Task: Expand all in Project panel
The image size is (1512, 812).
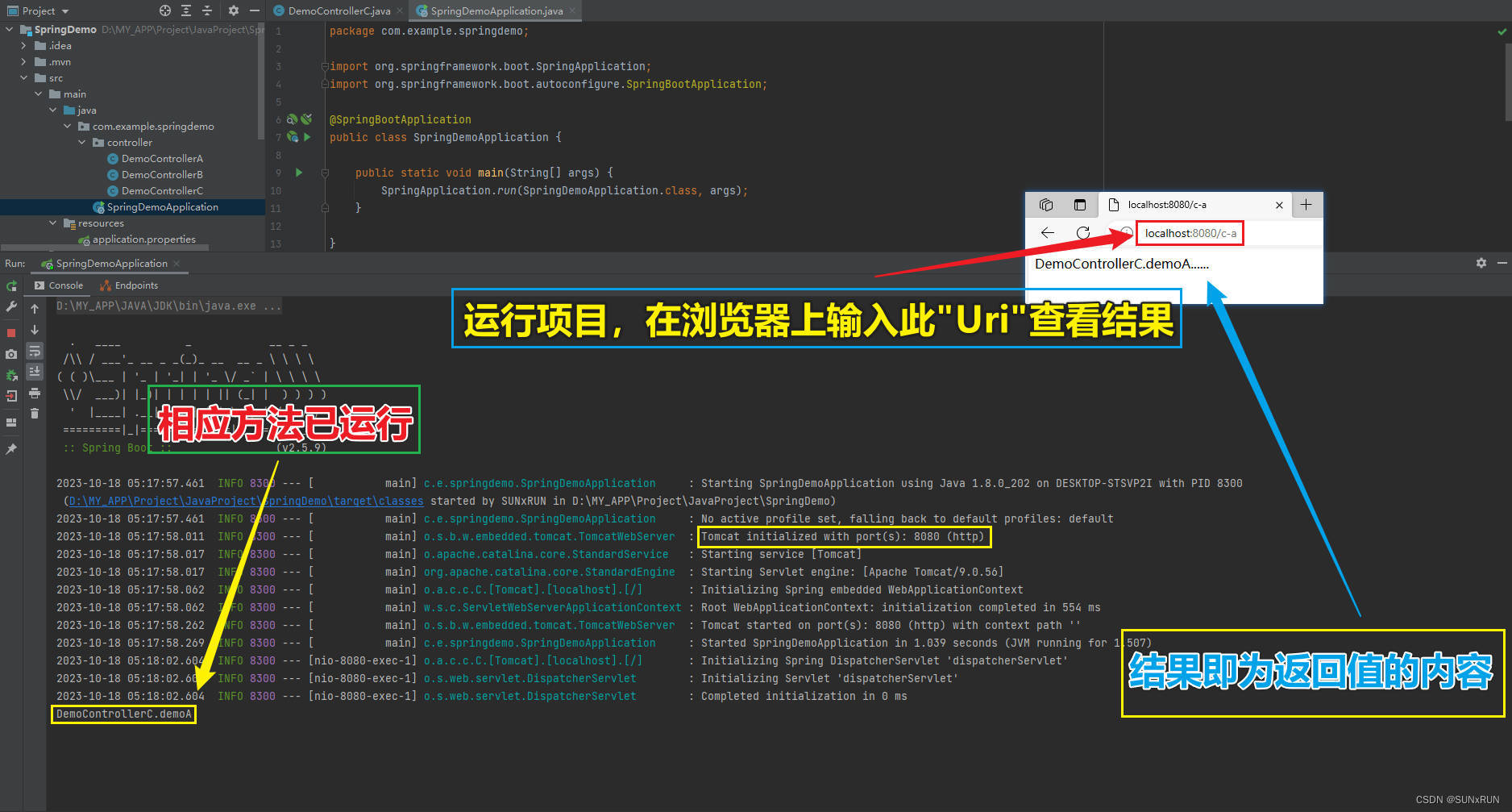Action: click(186, 10)
